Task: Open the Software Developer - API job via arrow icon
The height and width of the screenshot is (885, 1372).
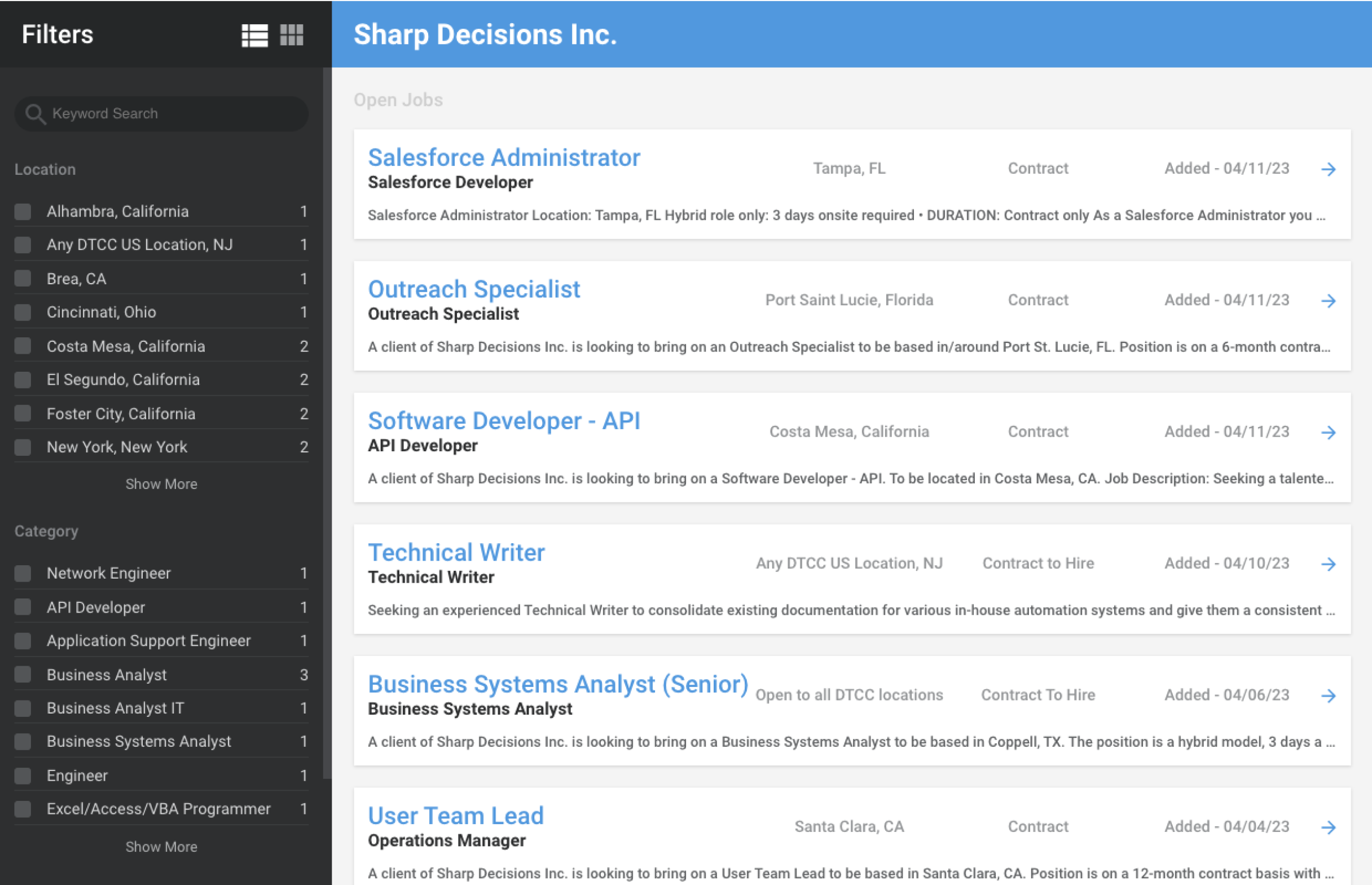Action: (x=1330, y=432)
